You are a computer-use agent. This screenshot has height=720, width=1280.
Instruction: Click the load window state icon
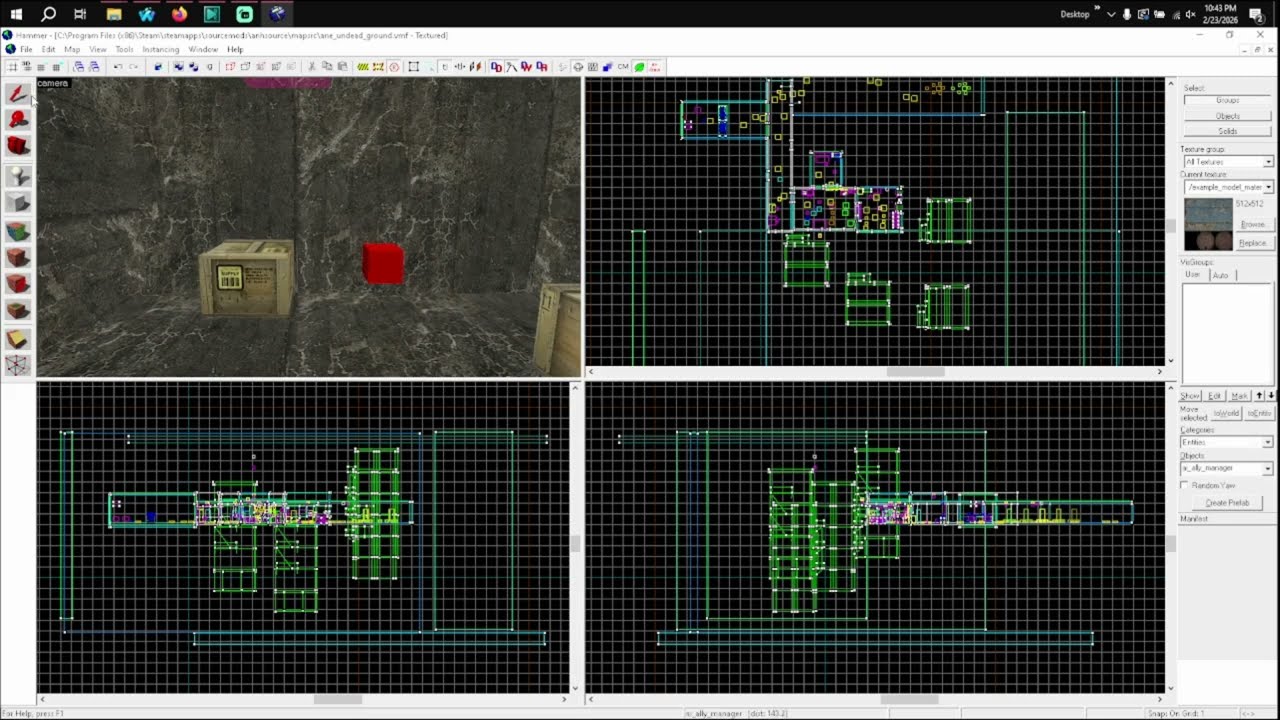78,66
